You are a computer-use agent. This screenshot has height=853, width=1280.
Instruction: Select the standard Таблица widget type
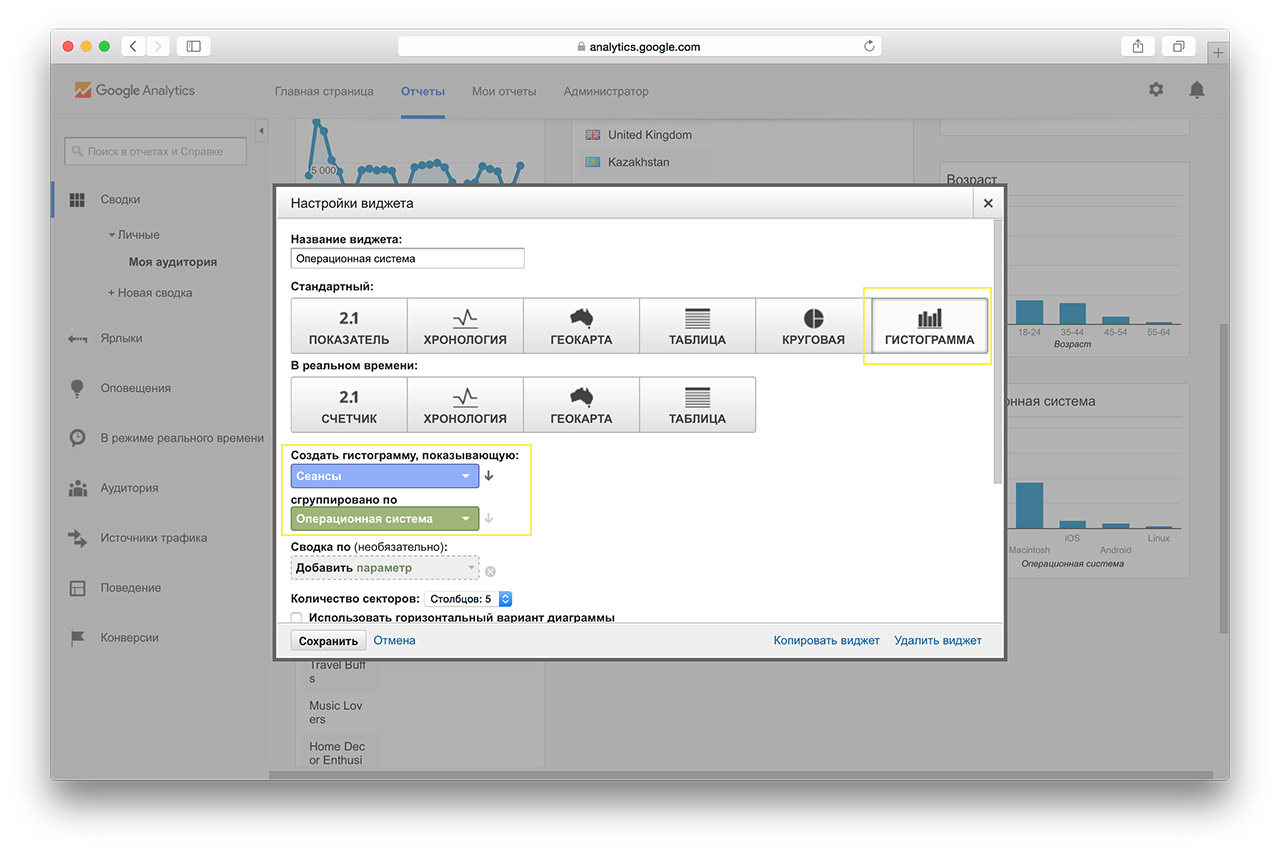[697, 327]
